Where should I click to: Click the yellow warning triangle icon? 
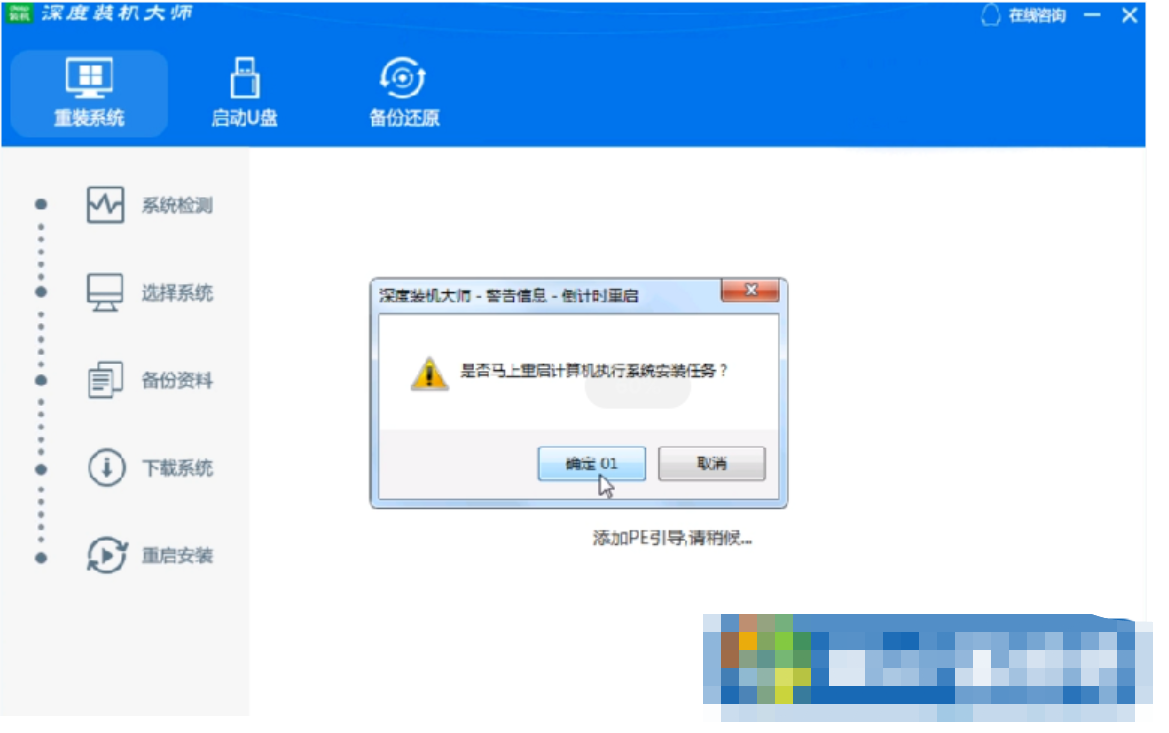click(429, 374)
